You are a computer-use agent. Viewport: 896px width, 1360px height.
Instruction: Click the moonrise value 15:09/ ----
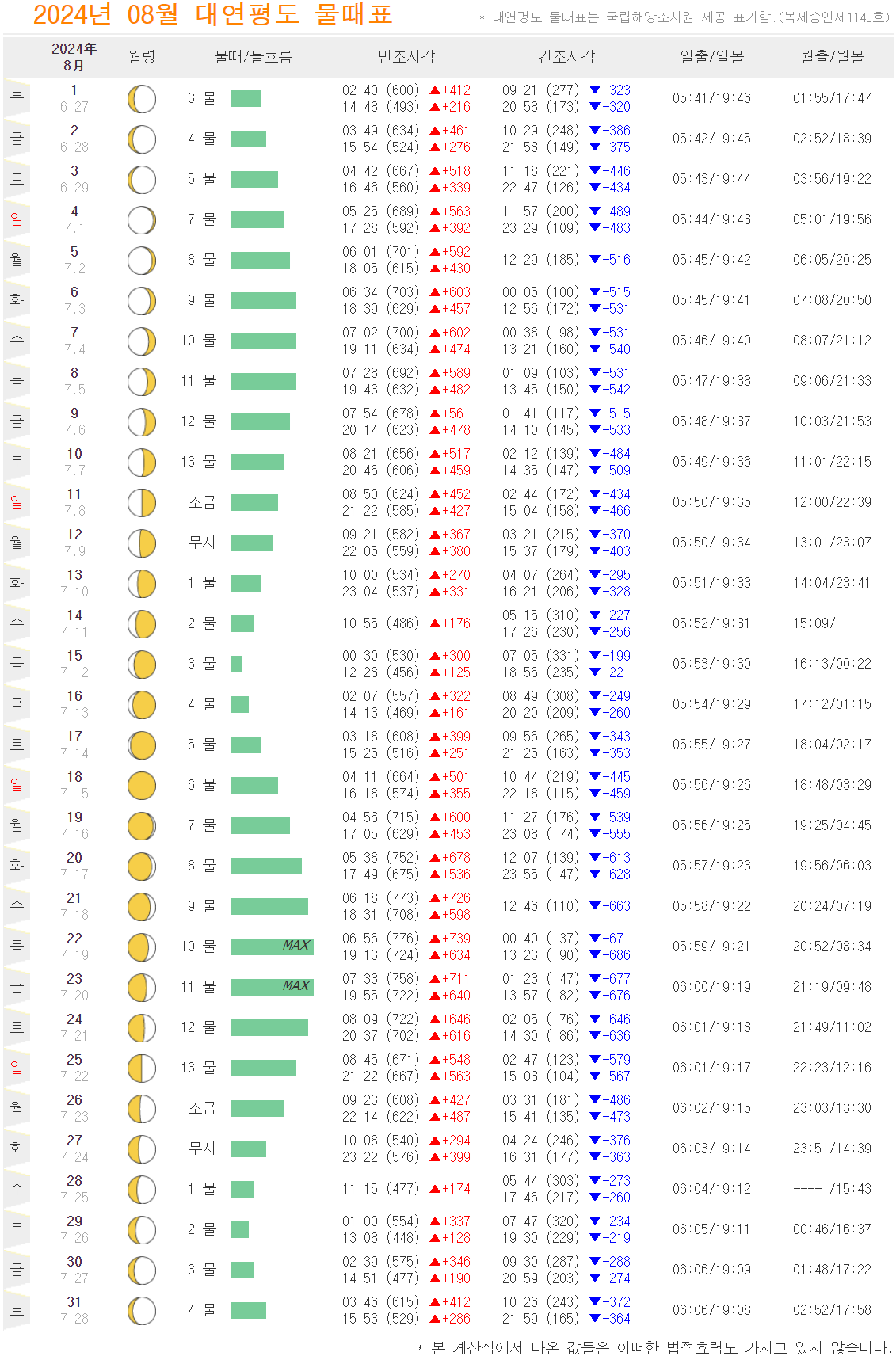(x=833, y=624)
